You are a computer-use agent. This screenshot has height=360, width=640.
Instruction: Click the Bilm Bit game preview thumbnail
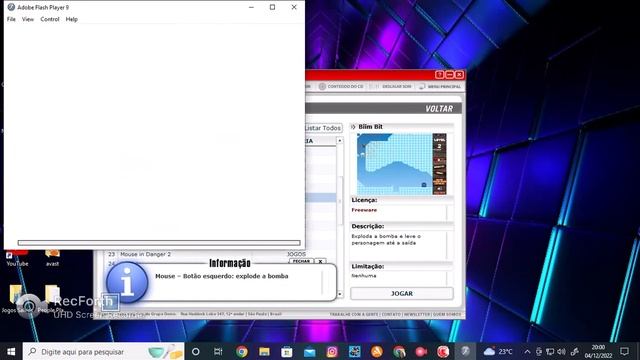402,164
